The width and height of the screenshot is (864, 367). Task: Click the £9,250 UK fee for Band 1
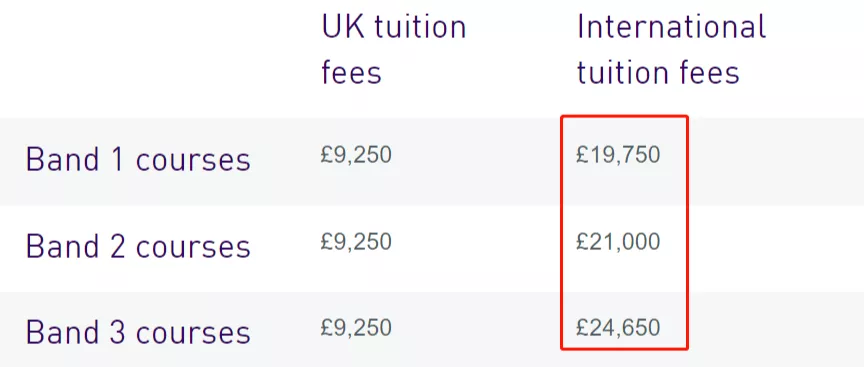[356, 155]
